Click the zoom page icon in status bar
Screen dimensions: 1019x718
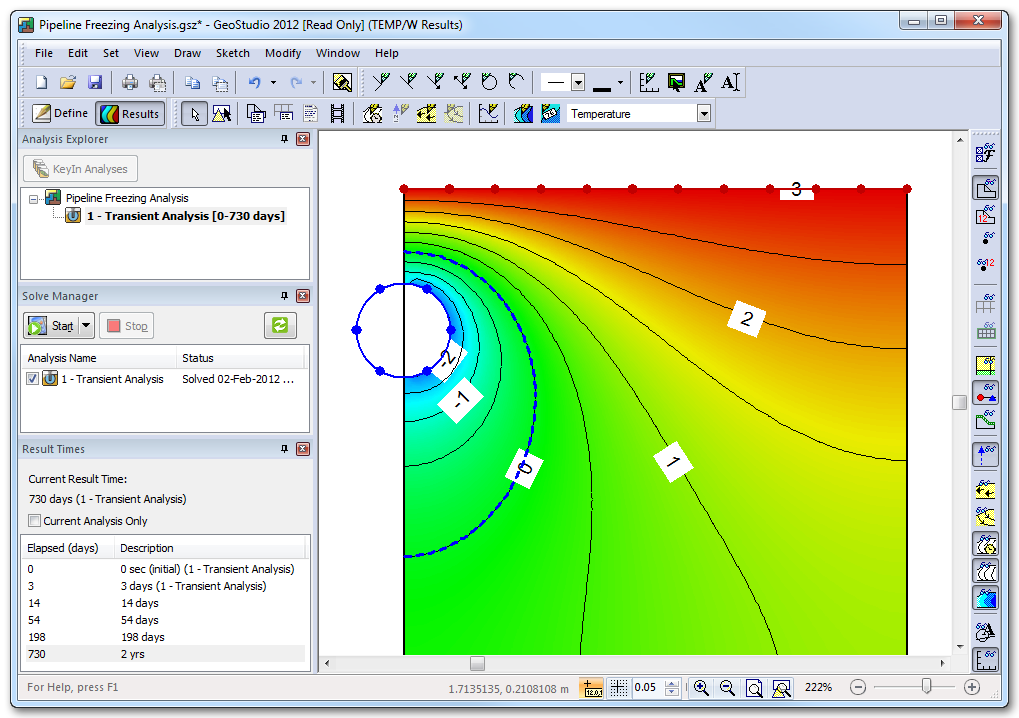pyautogui.click(x=754, y=687)
